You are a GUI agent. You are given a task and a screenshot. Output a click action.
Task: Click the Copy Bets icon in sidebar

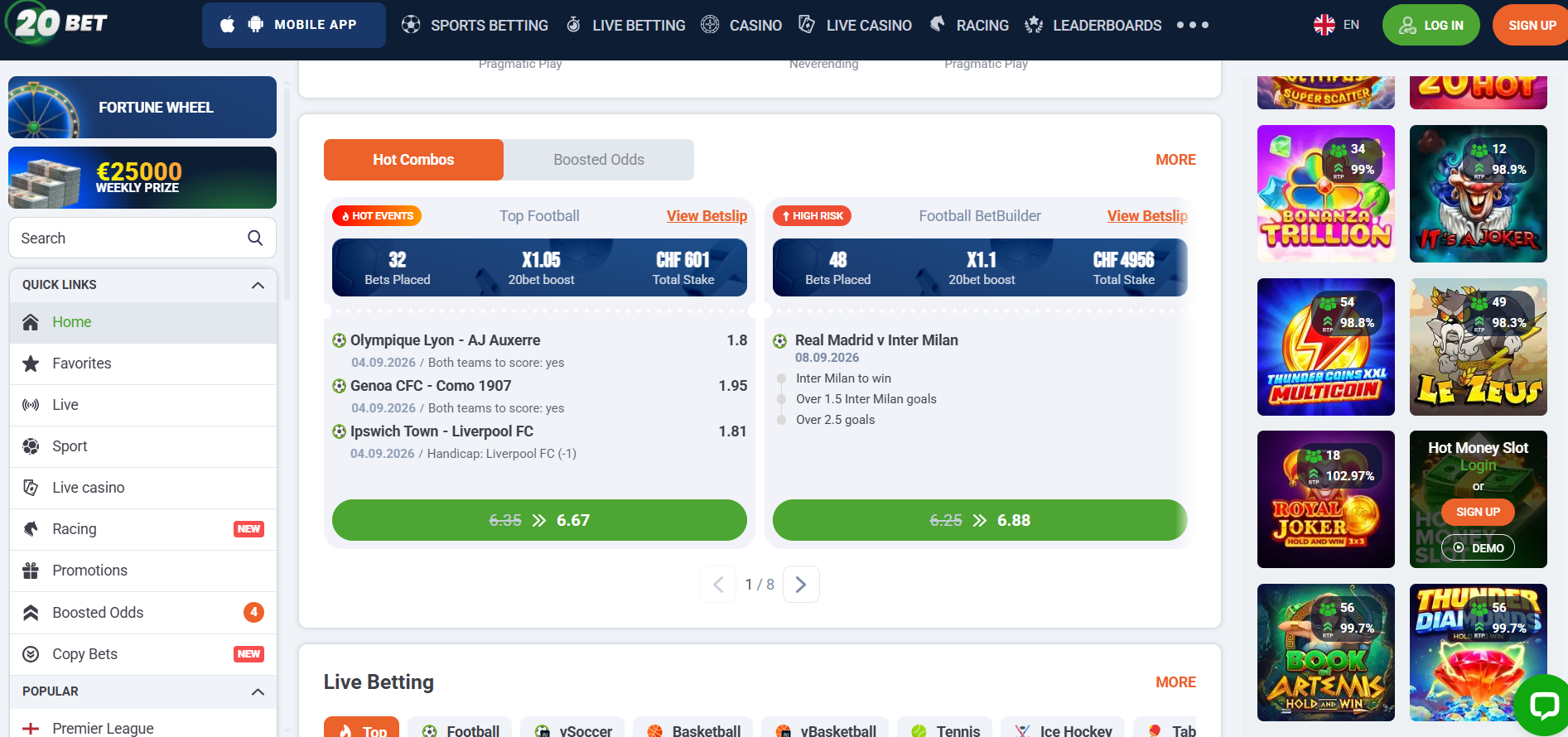tap(31, 654)
